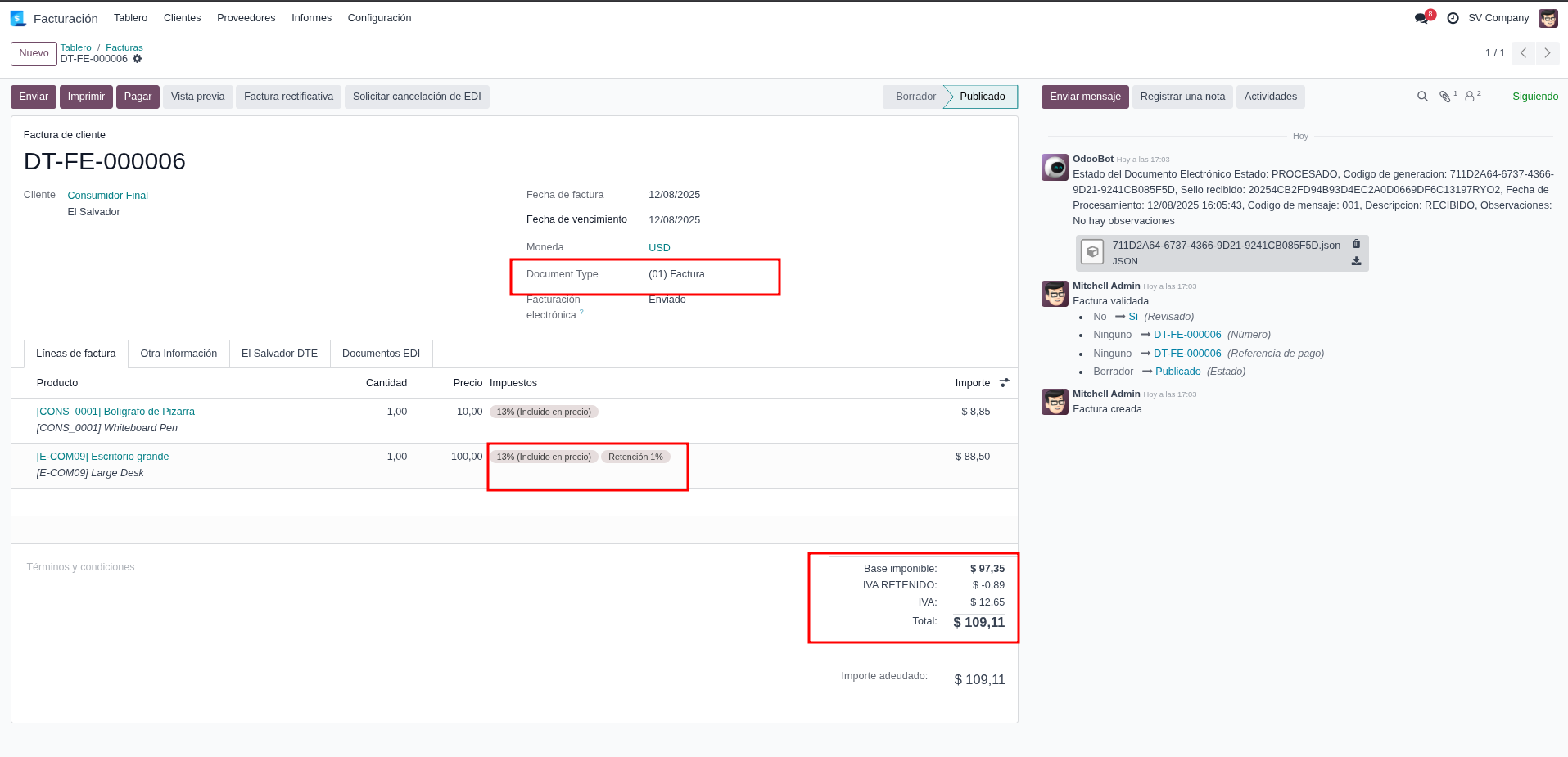1568x757 pixels.
Task: Toggle optional columns in invoice lines table
Action: (1005, 383)
